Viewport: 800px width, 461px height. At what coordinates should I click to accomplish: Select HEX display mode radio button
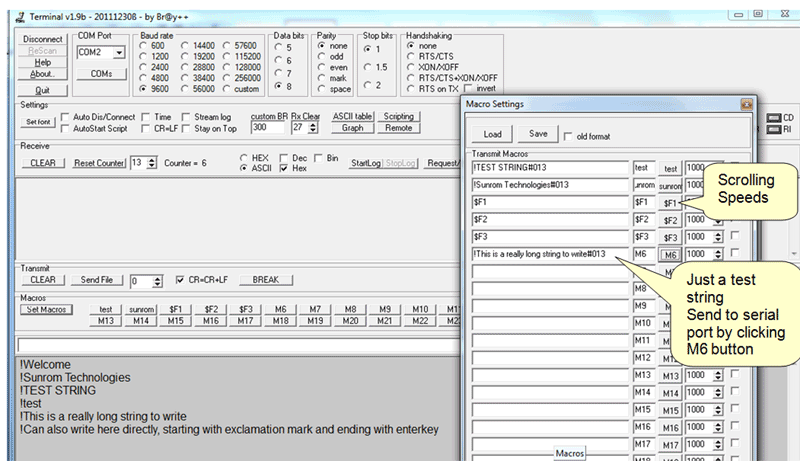click(244, 158)
